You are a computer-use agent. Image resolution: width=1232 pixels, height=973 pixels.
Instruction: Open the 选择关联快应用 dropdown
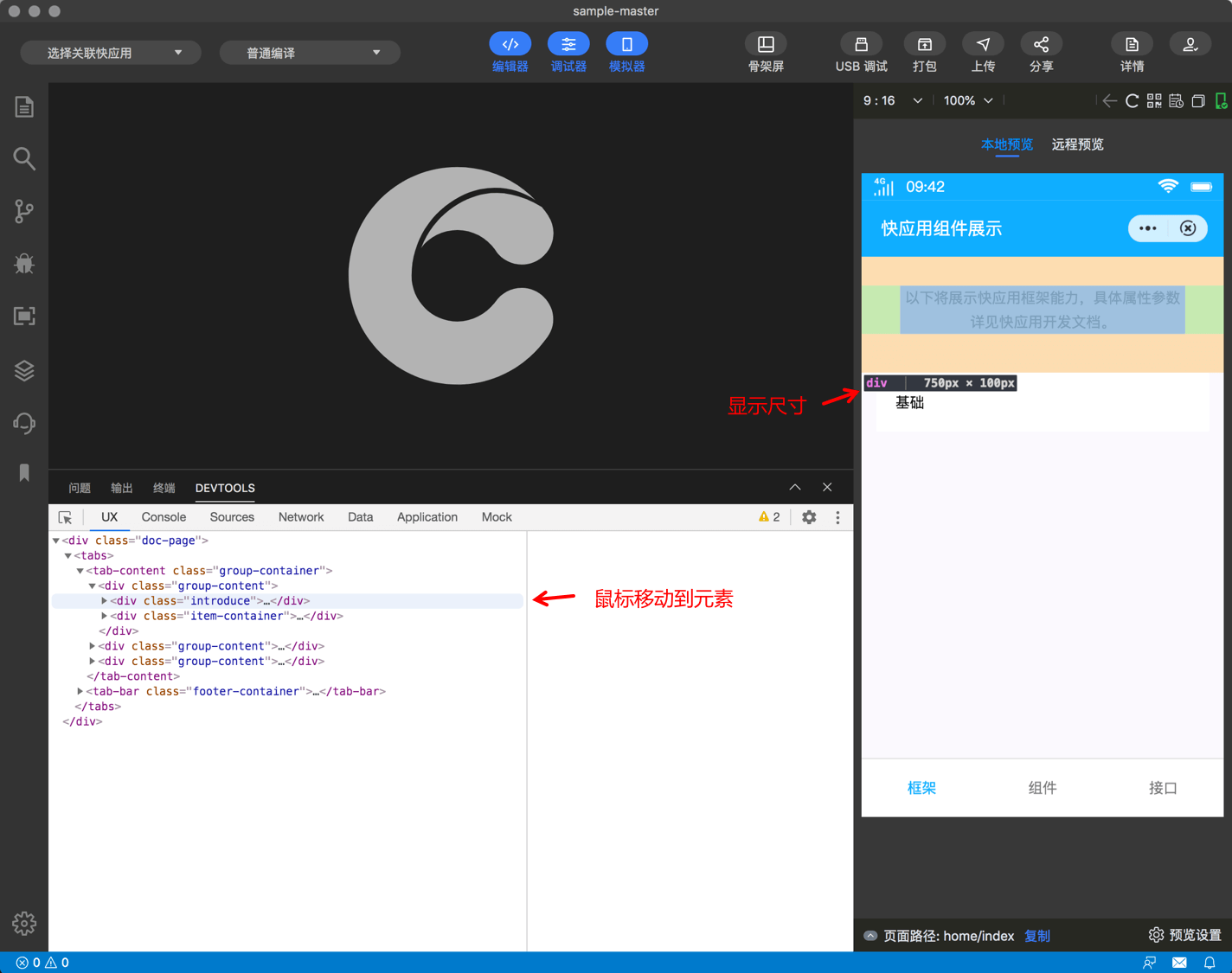[x=110, y=52]
